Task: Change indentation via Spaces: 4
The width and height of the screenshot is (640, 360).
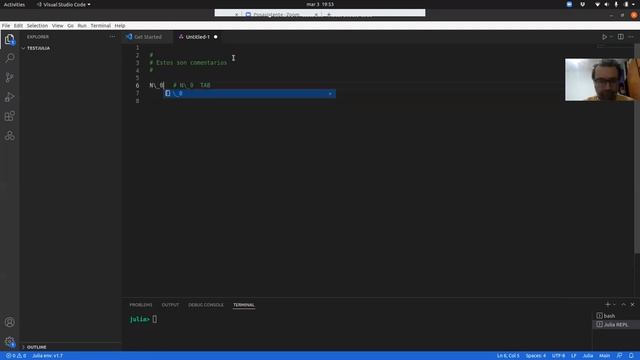Action: [x=536, y=356]
